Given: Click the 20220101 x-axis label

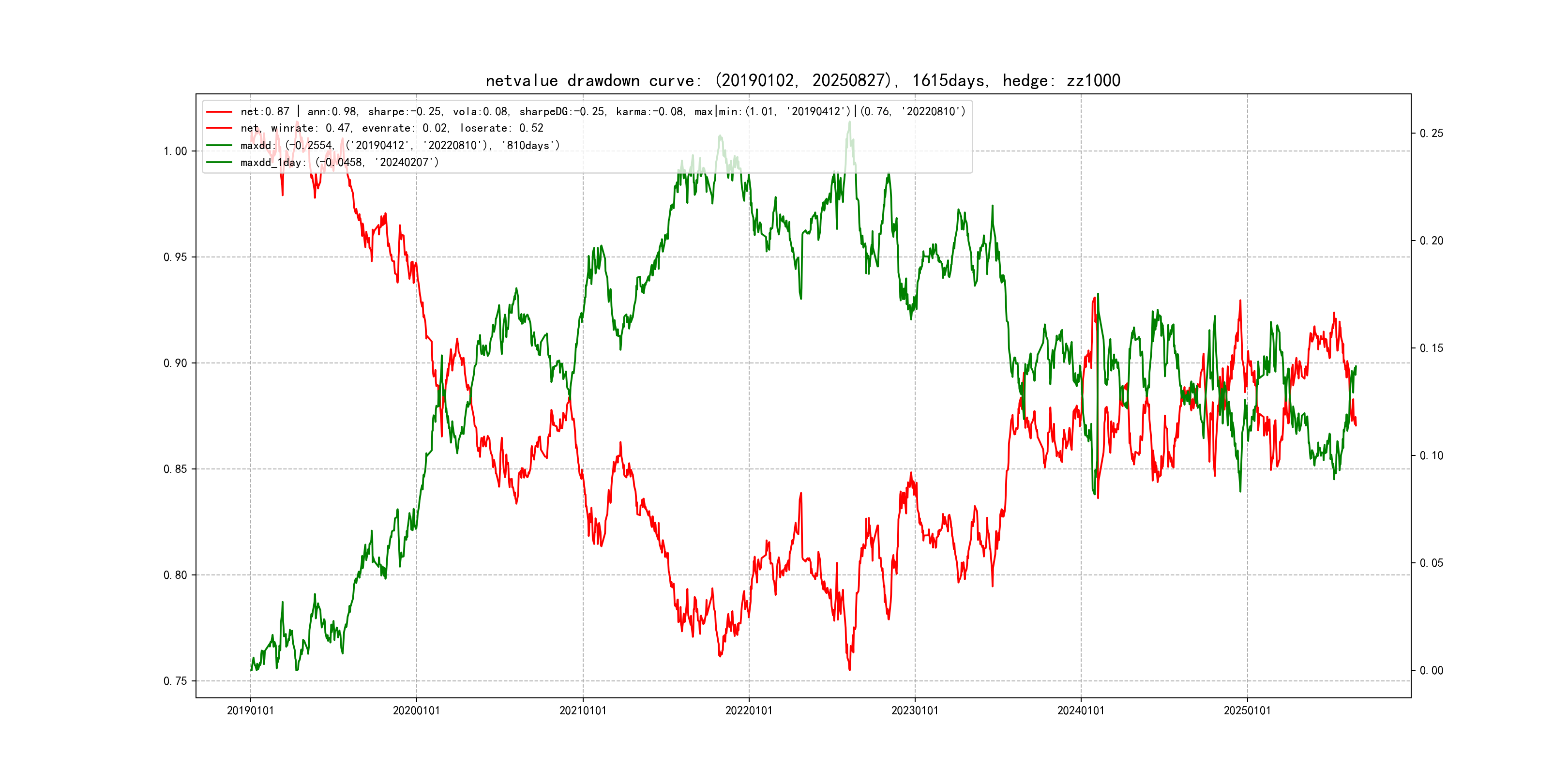Looking at the screenshot, I should [749, 710].
